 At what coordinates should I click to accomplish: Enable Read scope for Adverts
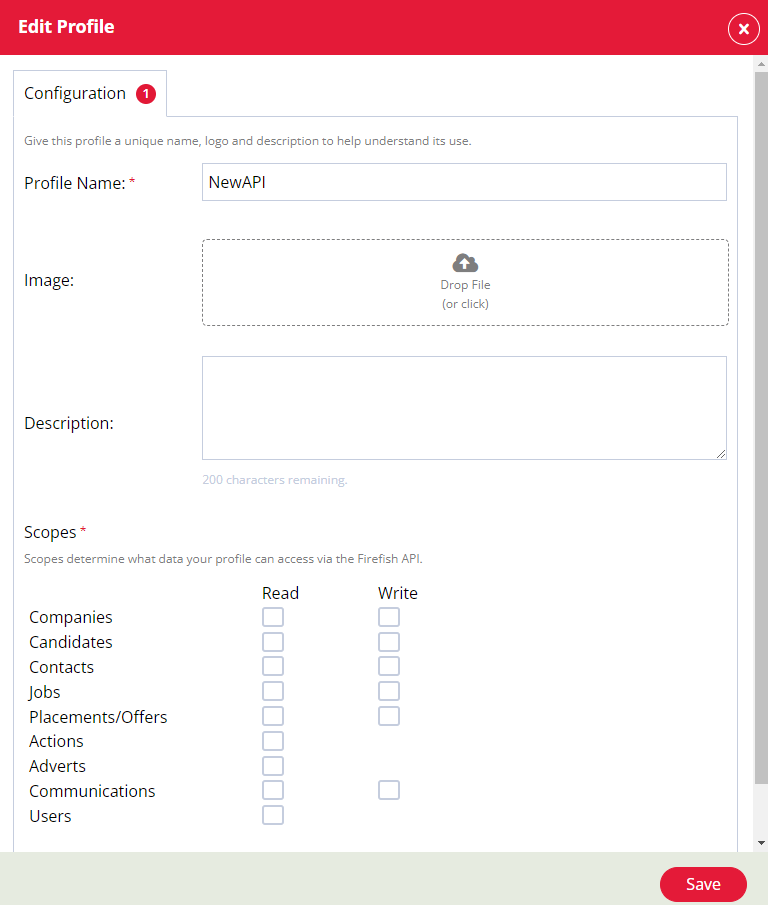click(x=273, y=765)
